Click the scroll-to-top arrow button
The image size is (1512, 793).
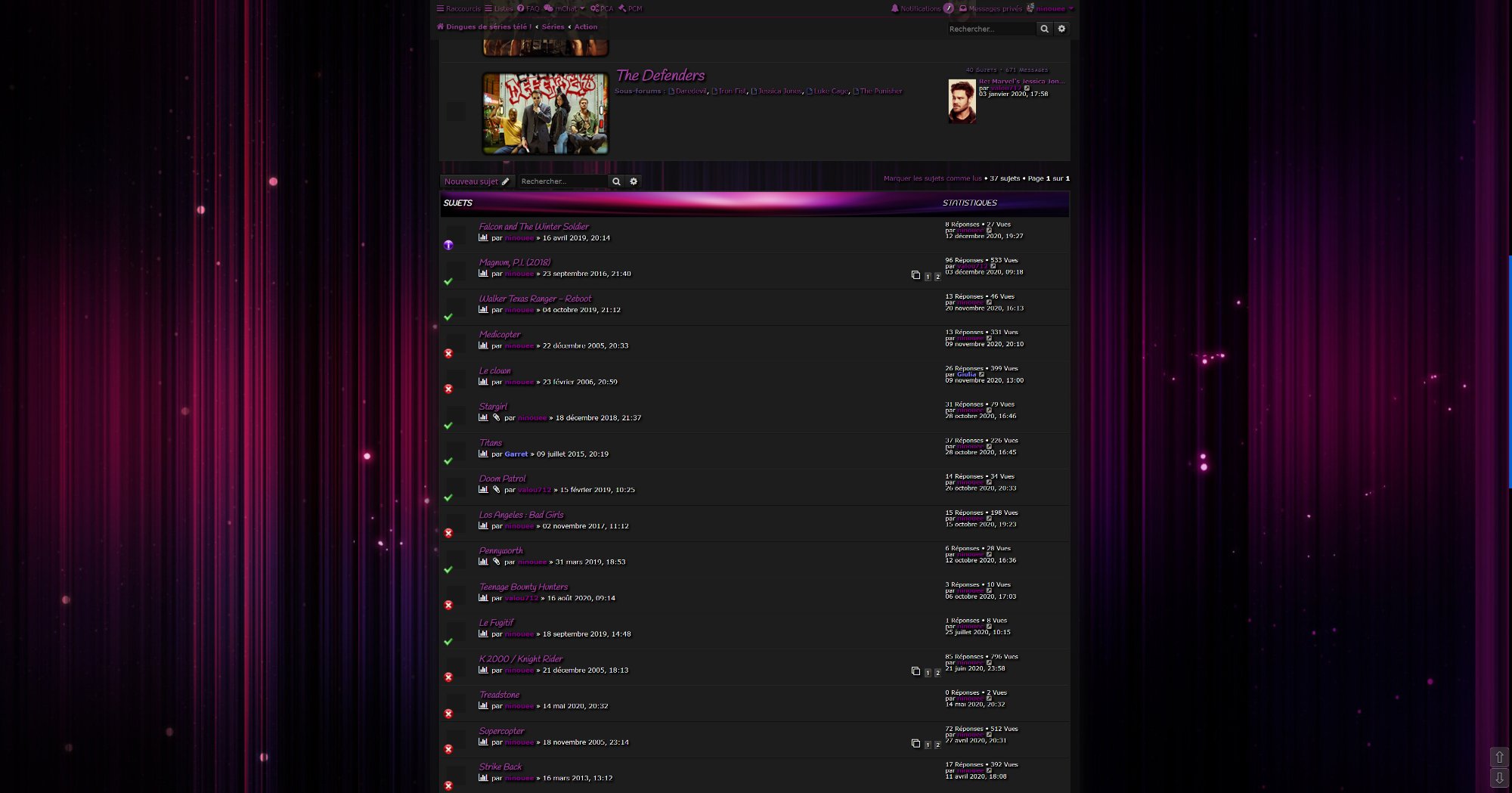tap(1498, 757)
